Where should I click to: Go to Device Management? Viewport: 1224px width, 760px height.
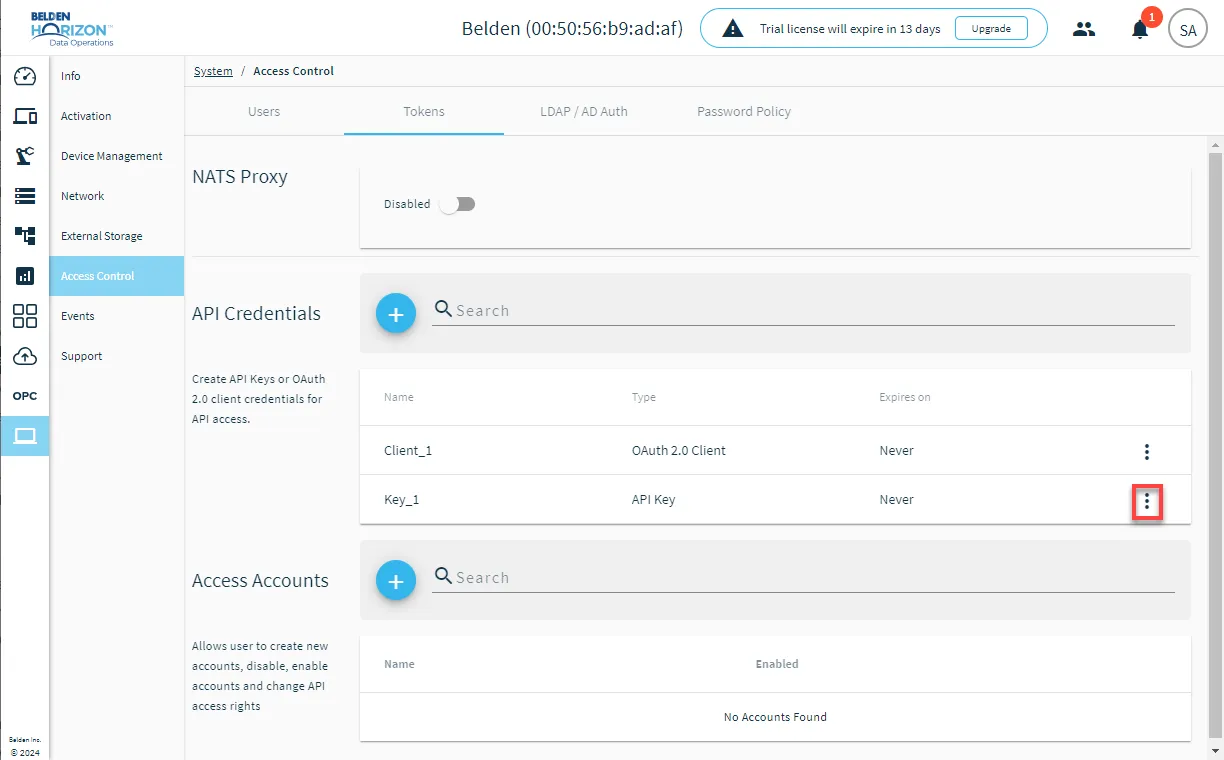point(116,156)
